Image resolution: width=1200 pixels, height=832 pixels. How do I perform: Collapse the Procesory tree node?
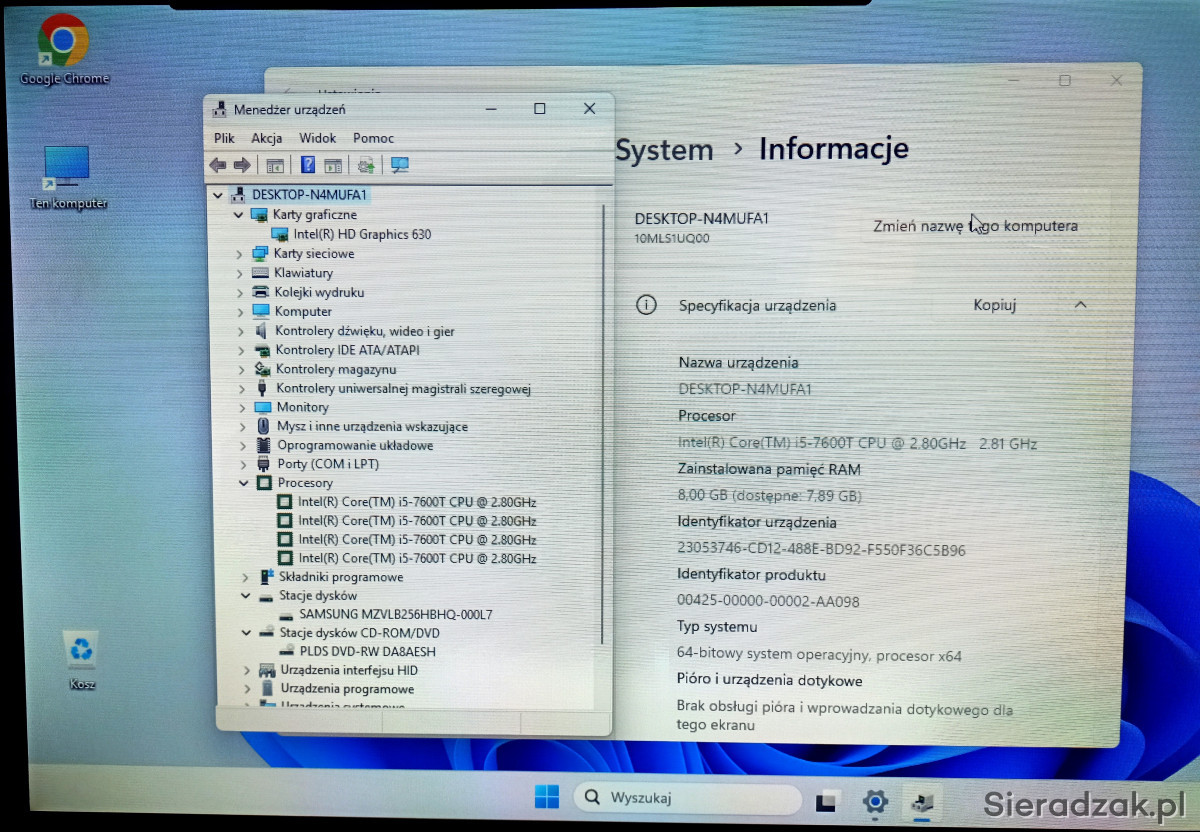[x=246, y=483]
